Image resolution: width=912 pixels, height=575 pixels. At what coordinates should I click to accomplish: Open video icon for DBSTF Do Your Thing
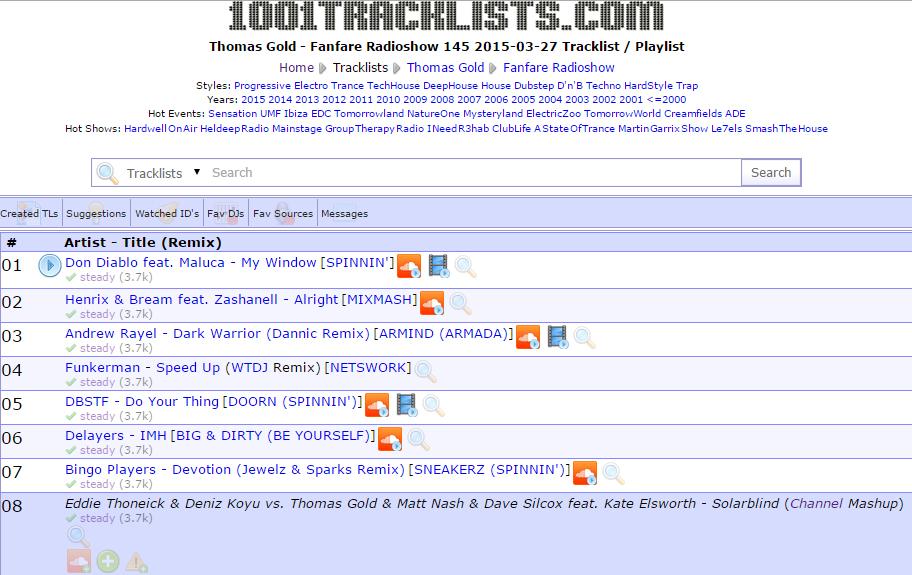tap(407, 405)
